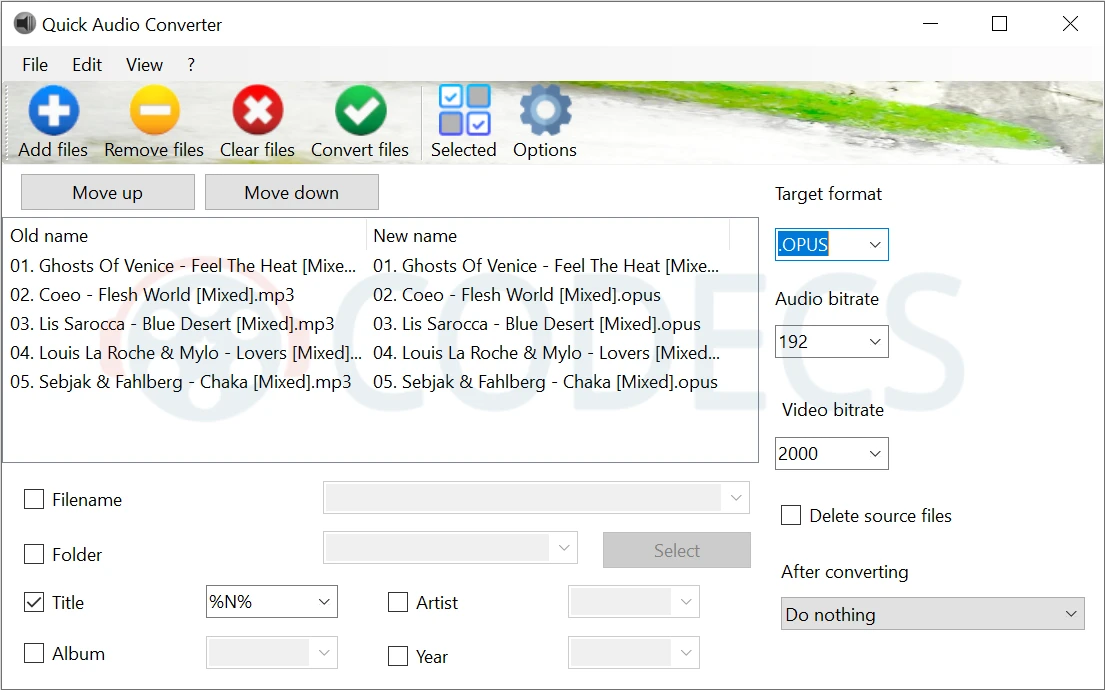
Task: Enable the Filename checkbox
Action: point(34,500)
